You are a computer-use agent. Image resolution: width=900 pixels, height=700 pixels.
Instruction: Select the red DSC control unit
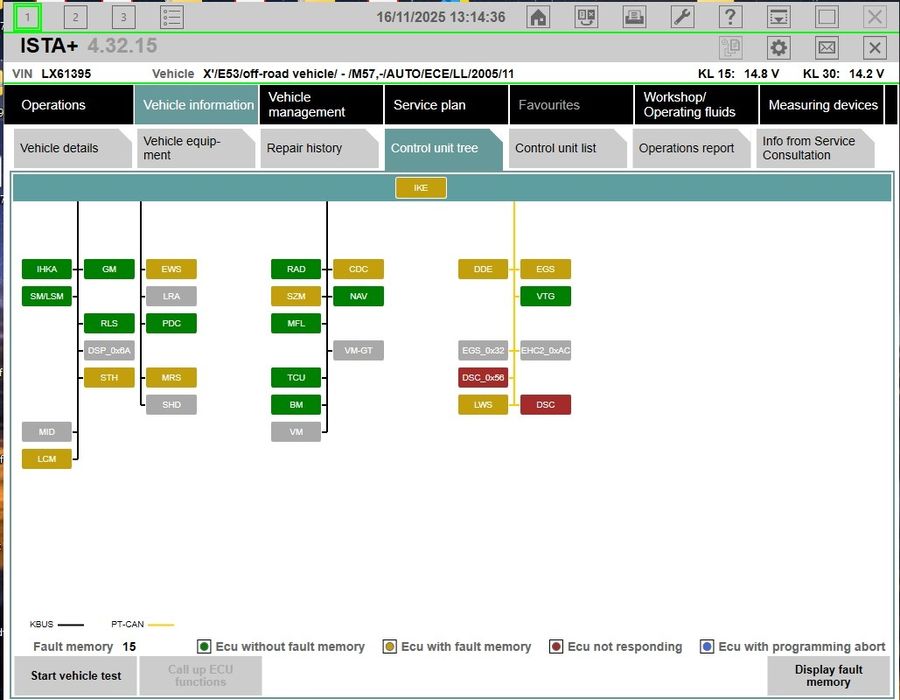click(545, 405)
